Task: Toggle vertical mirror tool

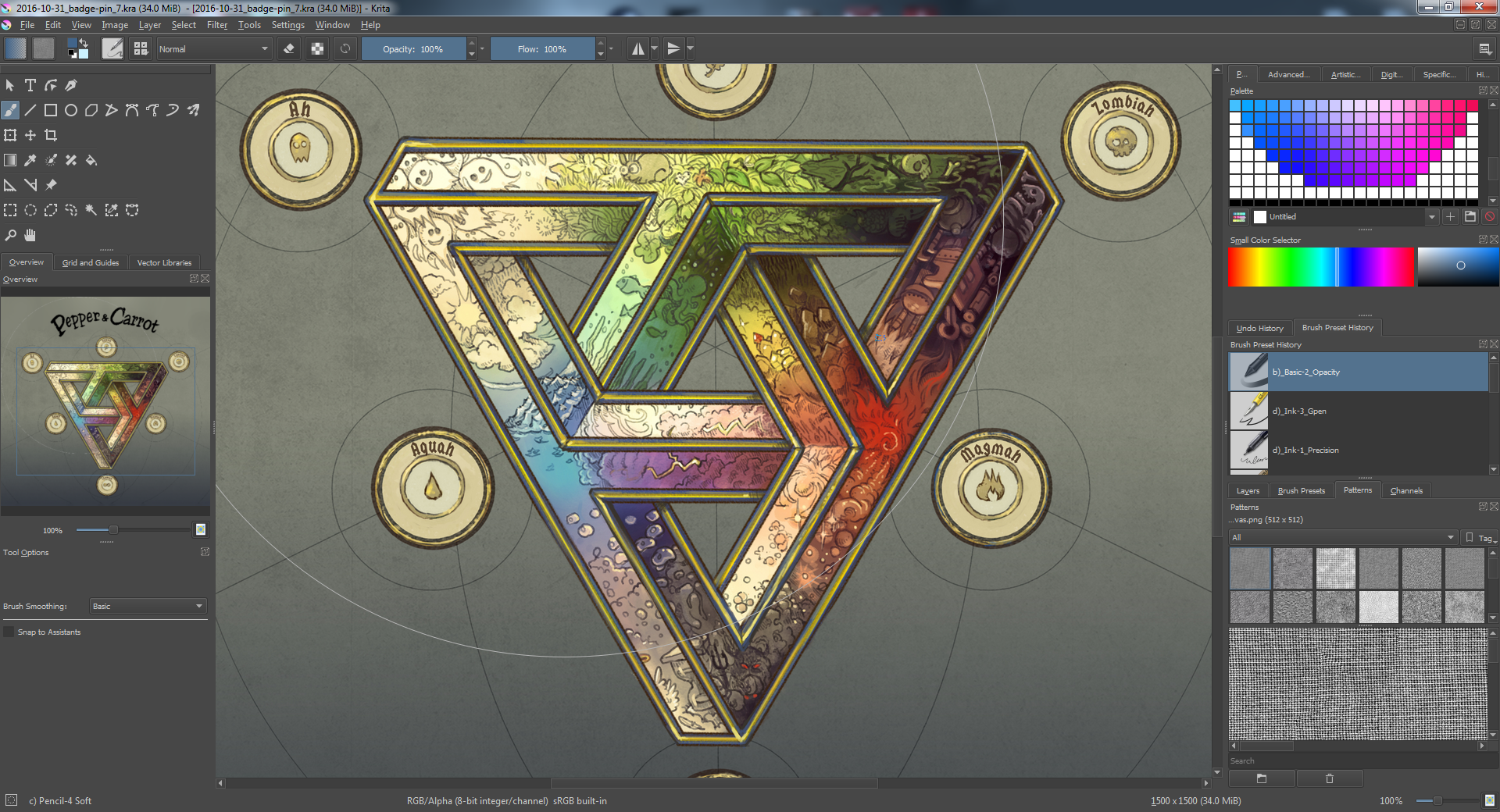Action: coord(673,48)
